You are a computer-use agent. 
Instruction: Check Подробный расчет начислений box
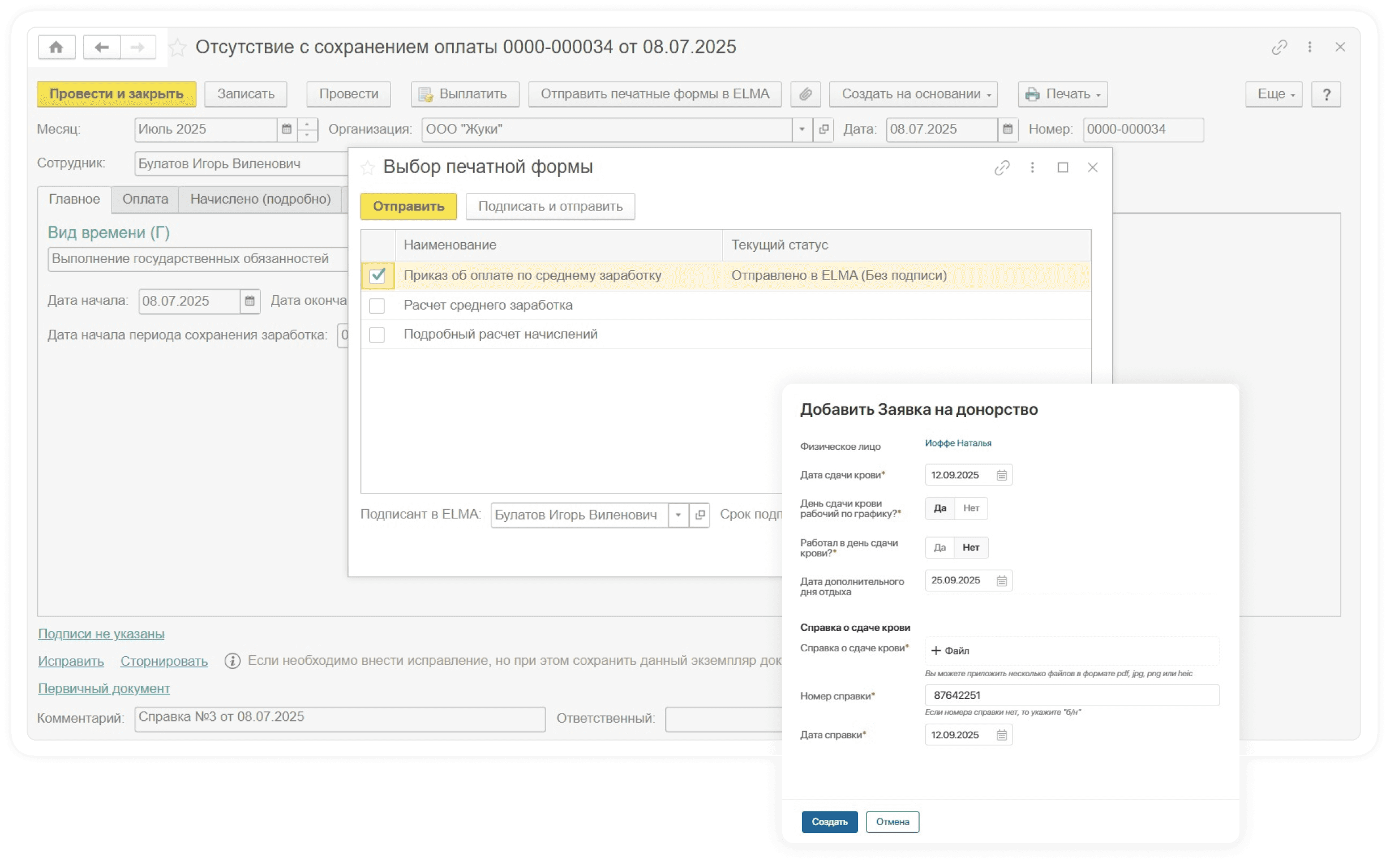click(x=377, y=334)
